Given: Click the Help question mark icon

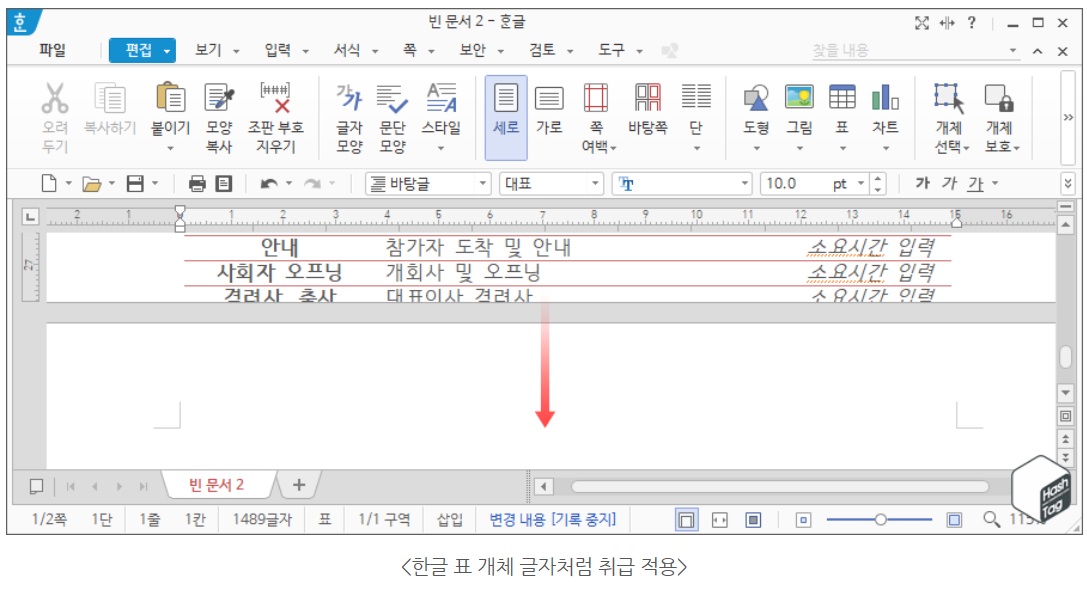Looking at the screenshot, I should coord(972,23).
